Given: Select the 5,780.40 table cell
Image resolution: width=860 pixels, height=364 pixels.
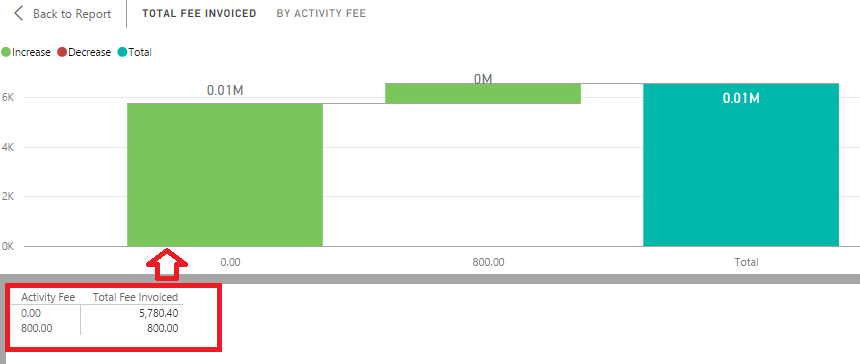Looking at the screenshot, I should (157, 314).
